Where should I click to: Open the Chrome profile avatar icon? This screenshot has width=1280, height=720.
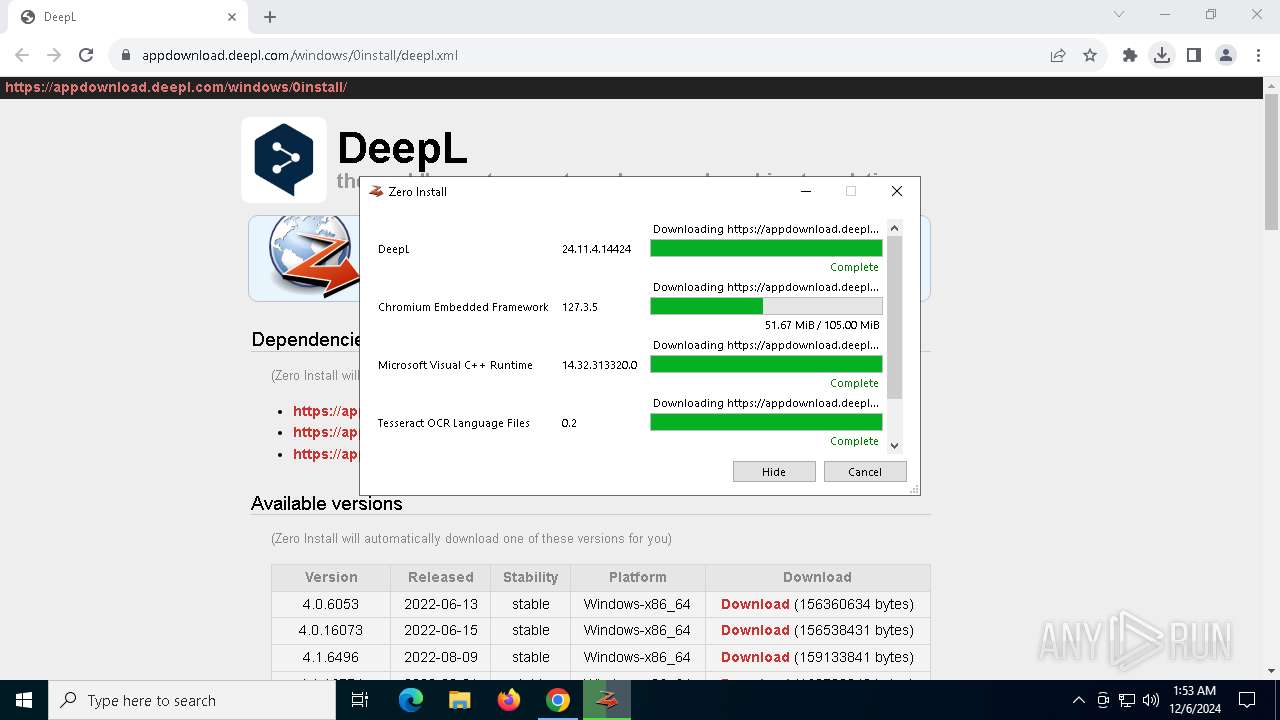tap(1226, 55)
